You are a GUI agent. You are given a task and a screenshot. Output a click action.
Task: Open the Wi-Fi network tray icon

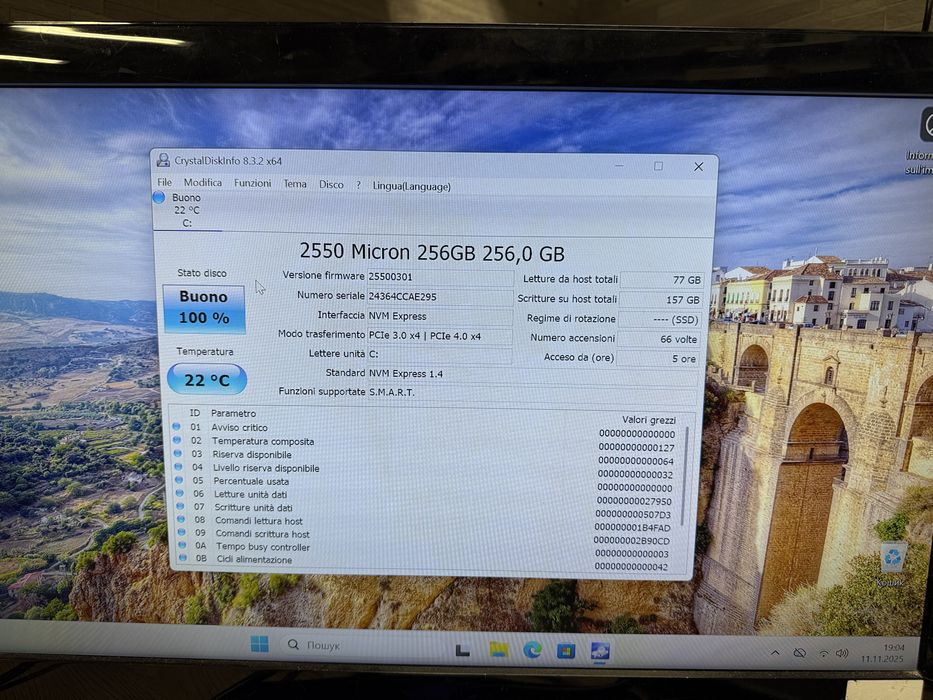pos(824,654)
